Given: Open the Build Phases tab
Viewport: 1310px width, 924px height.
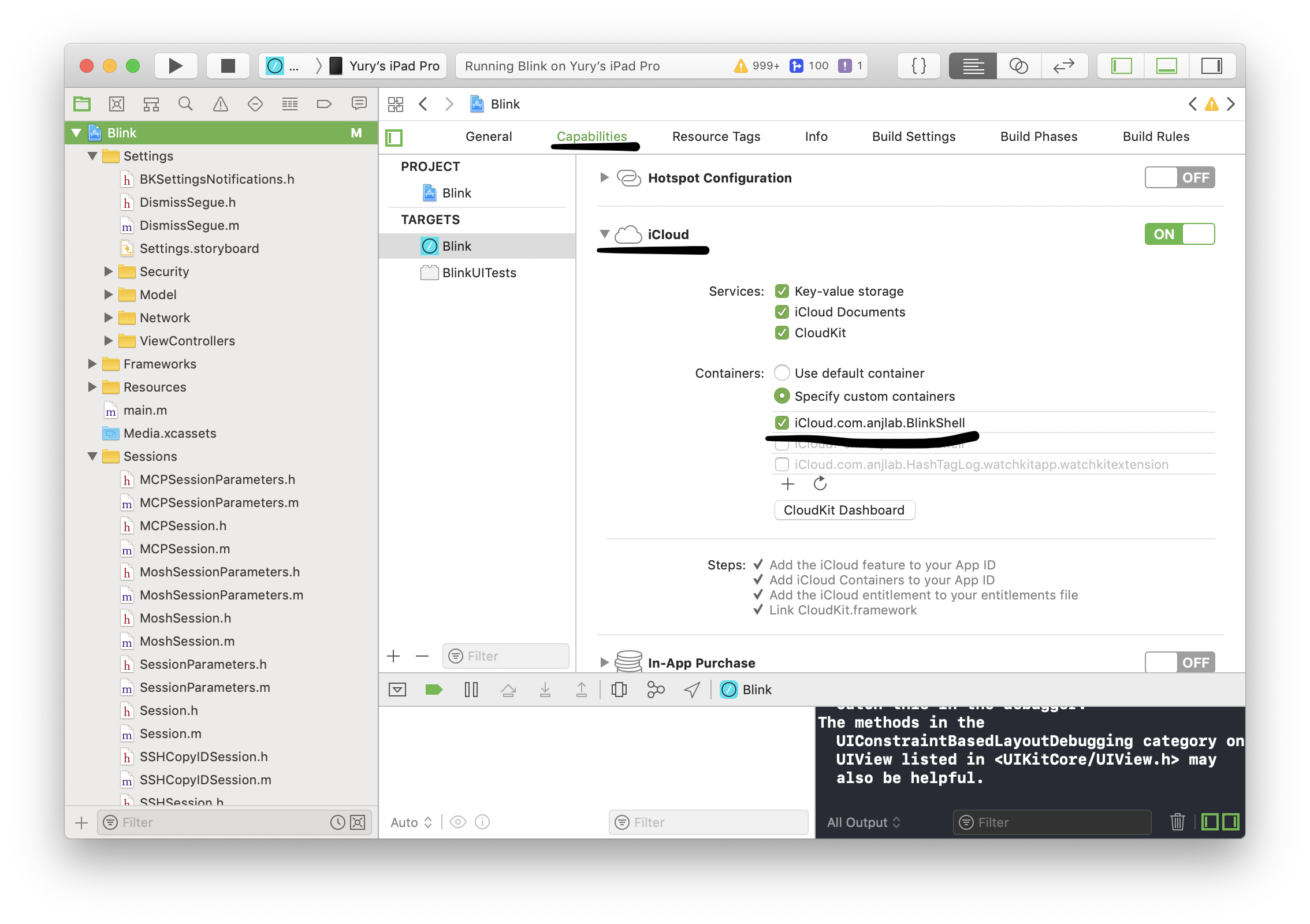Looking at the screenshot, I should point(1039,136).
